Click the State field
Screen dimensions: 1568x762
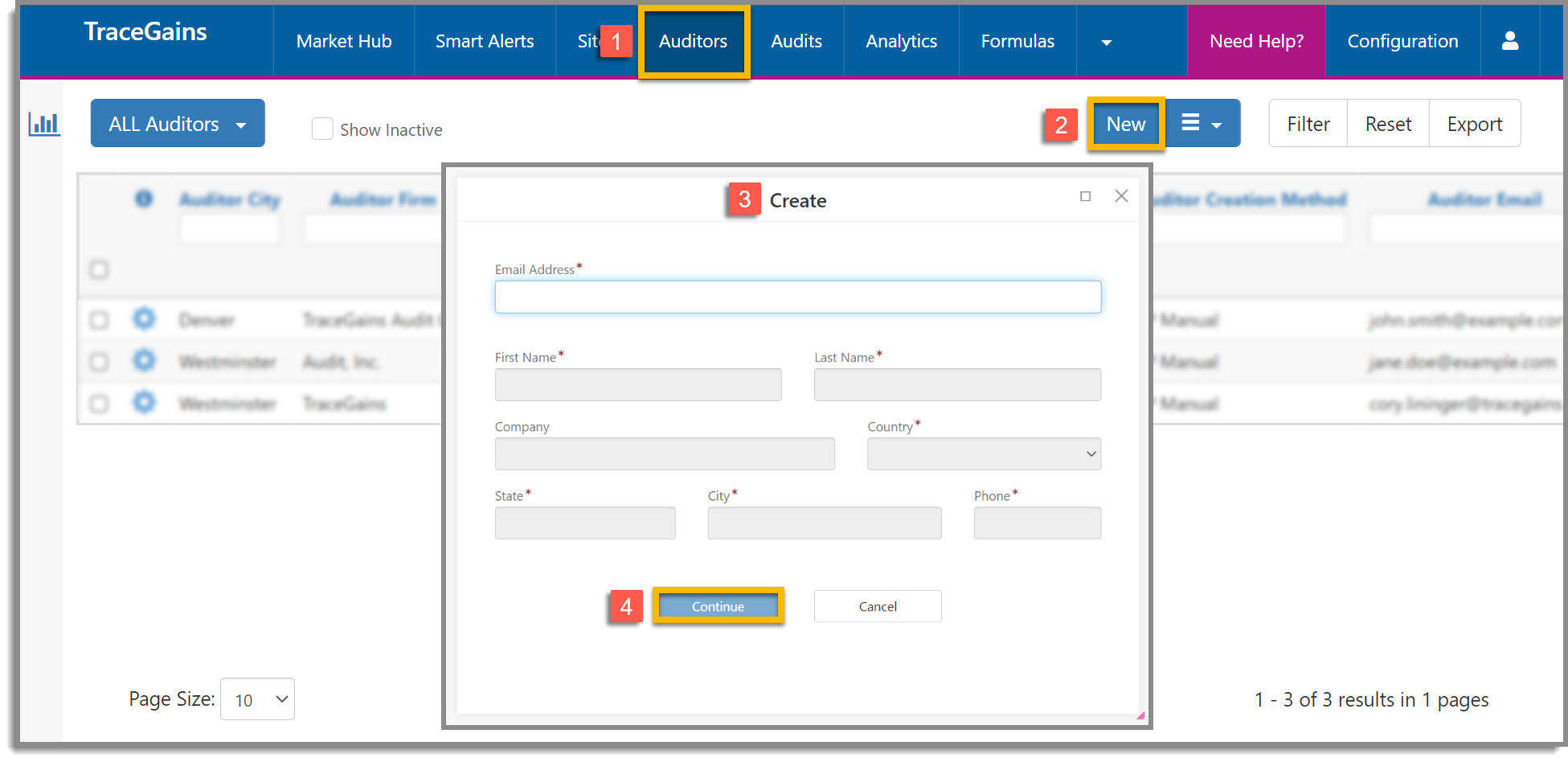coord(585,522)
